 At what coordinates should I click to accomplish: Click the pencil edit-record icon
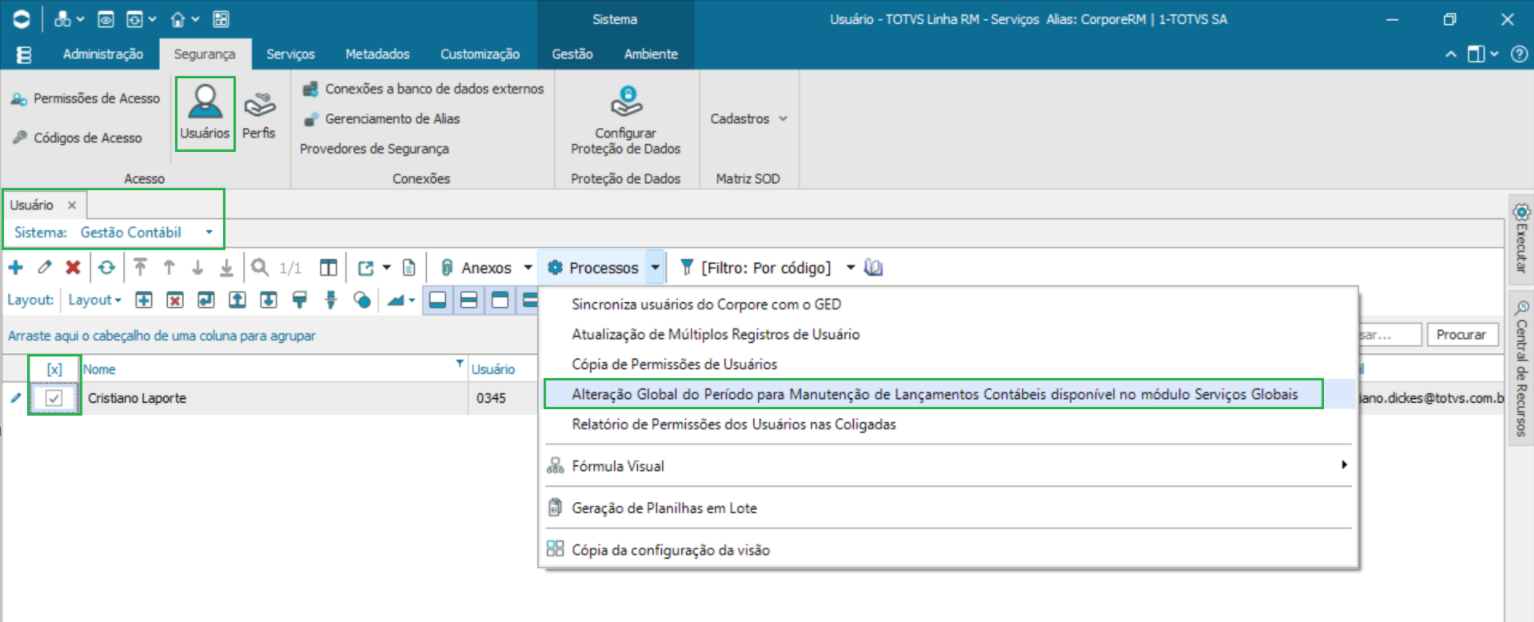(44, 268)
